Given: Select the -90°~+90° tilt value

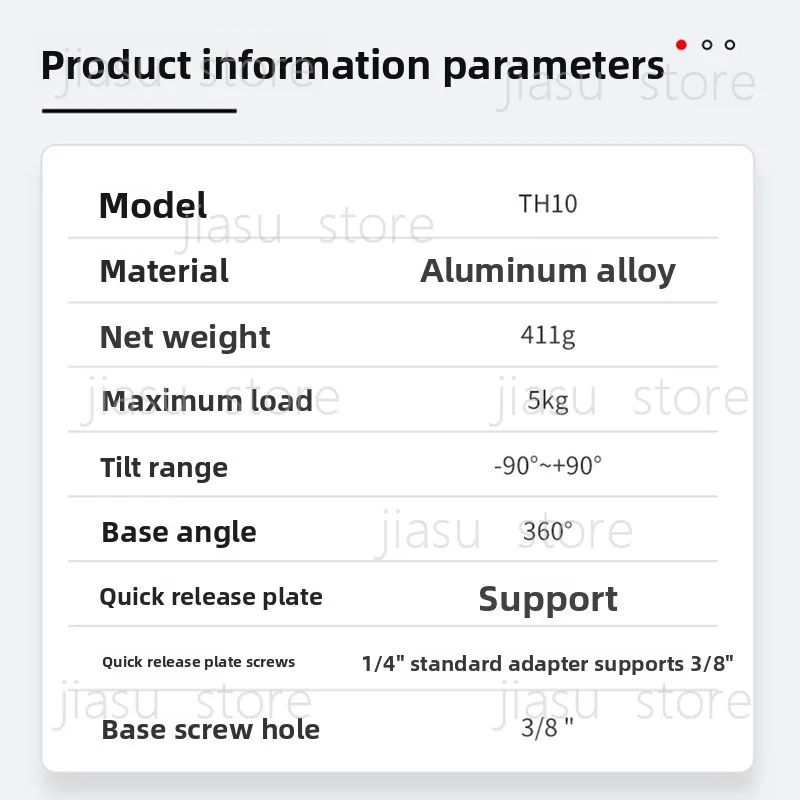Looking at the screenshot, I should [548, 466].
